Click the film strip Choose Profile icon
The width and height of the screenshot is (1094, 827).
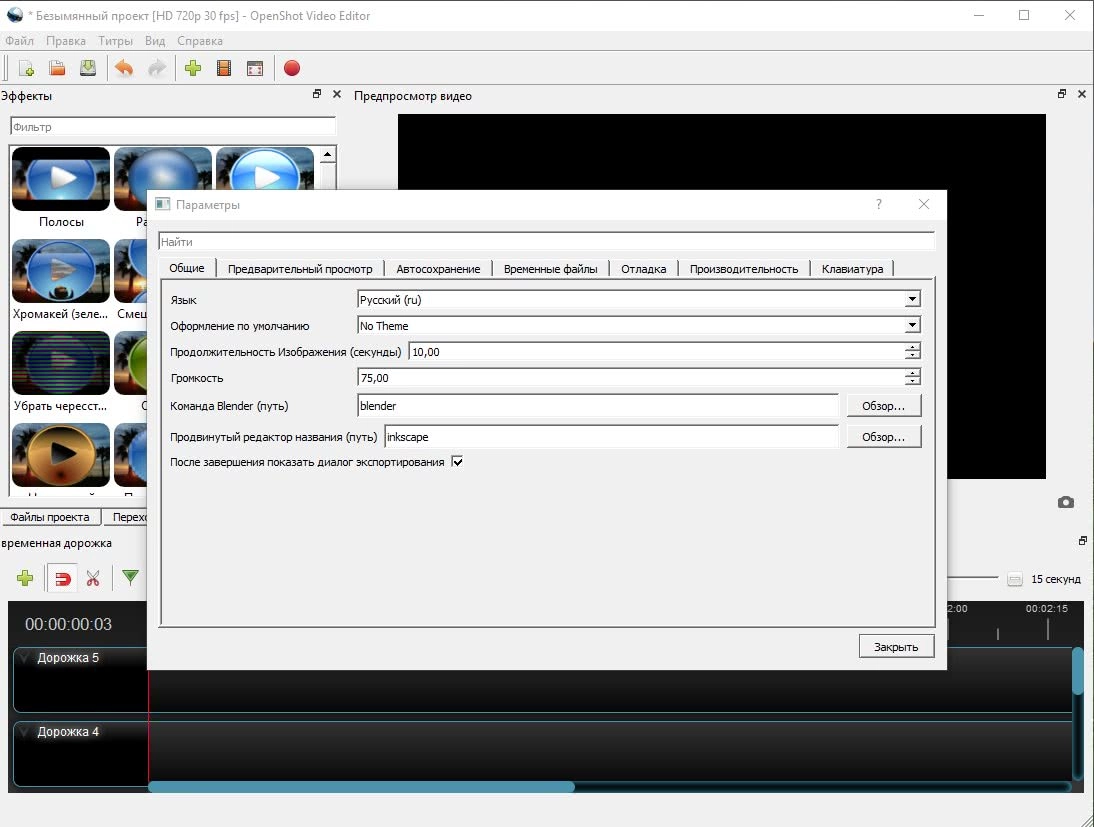224,68
